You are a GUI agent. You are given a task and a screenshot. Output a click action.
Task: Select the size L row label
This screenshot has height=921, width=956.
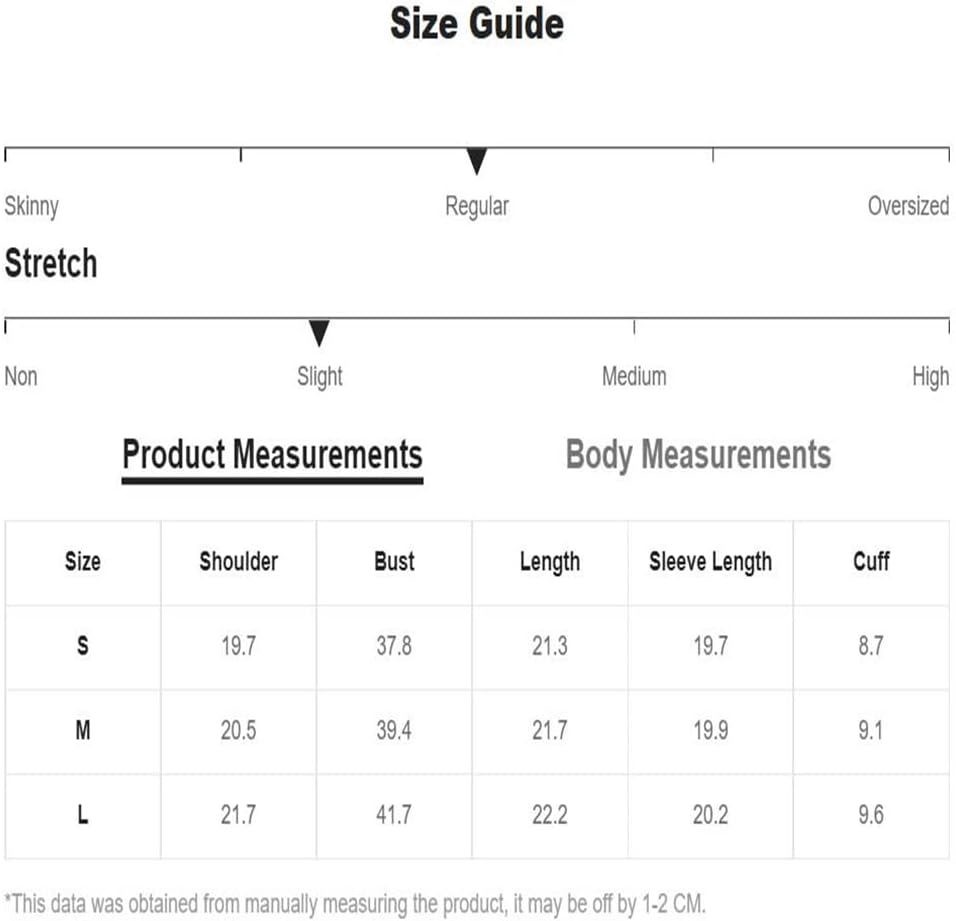(x=83, y=814)
